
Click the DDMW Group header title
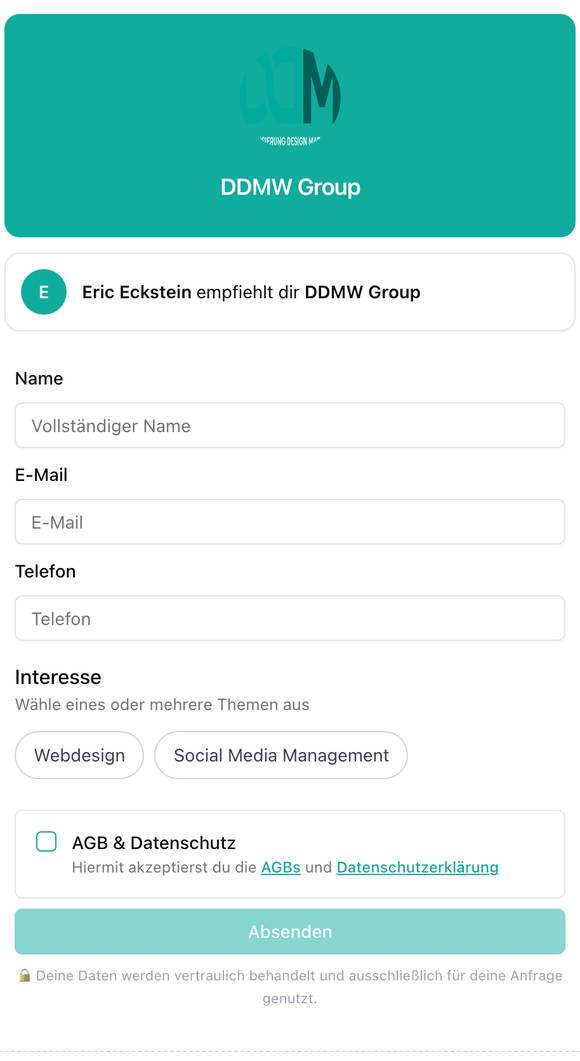pos(290,187)
